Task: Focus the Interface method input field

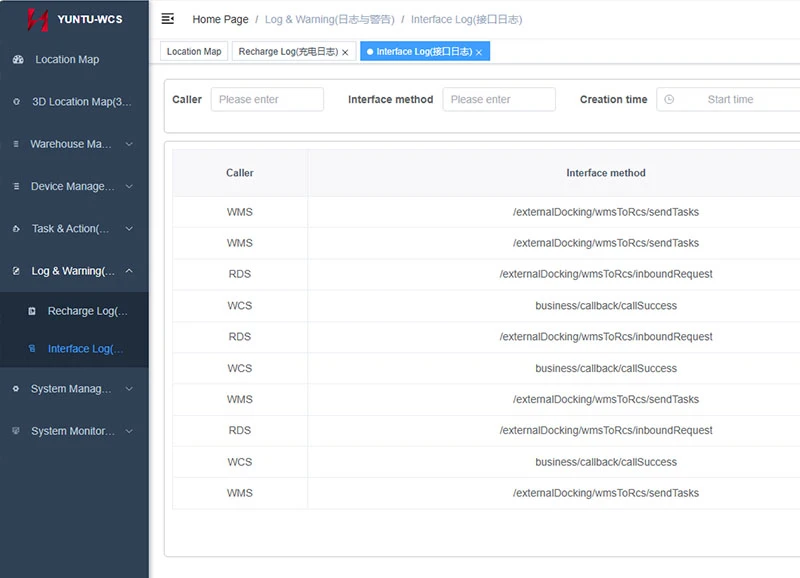Action: [499, 99]
